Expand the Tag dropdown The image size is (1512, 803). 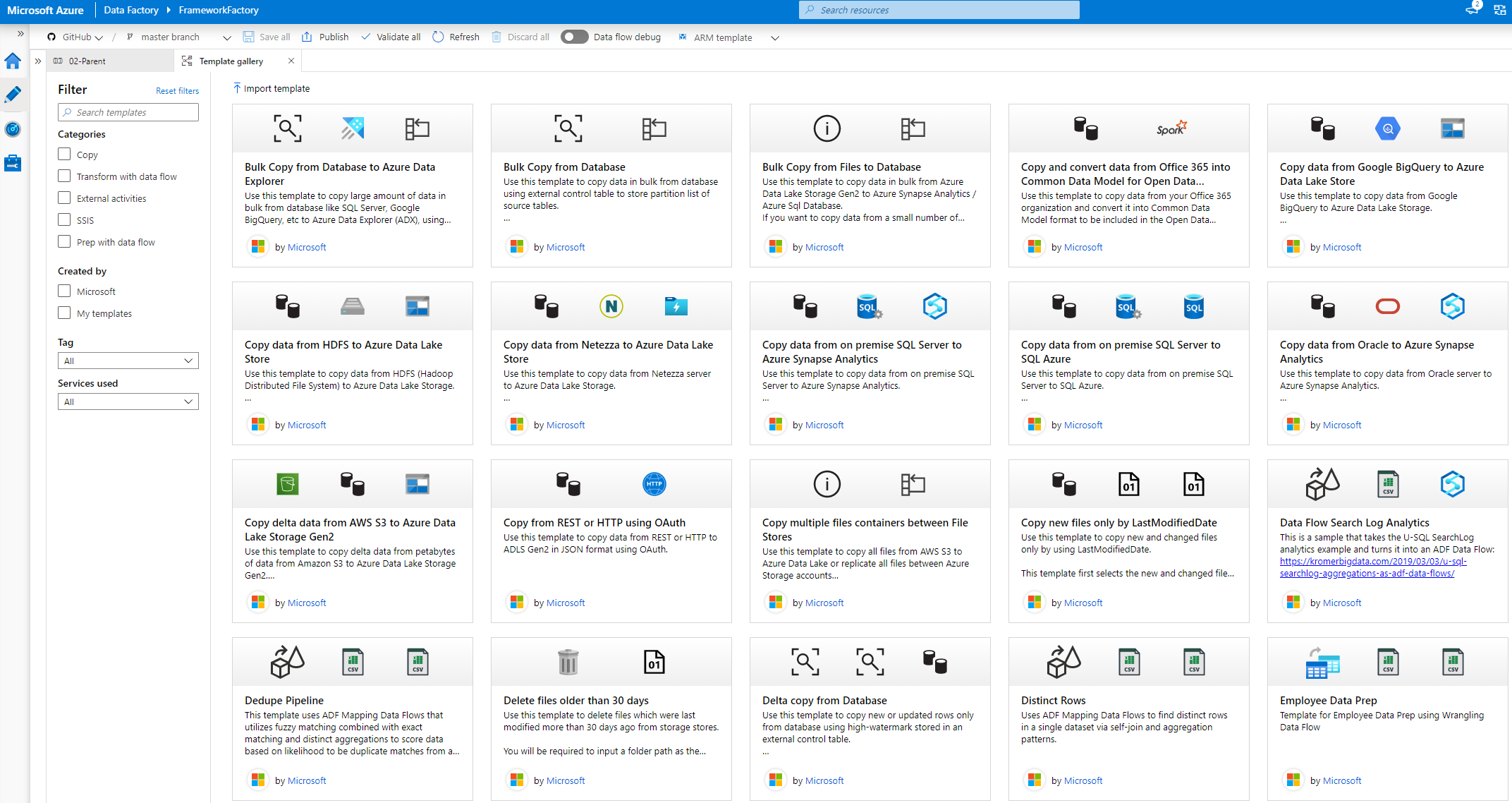128,361
